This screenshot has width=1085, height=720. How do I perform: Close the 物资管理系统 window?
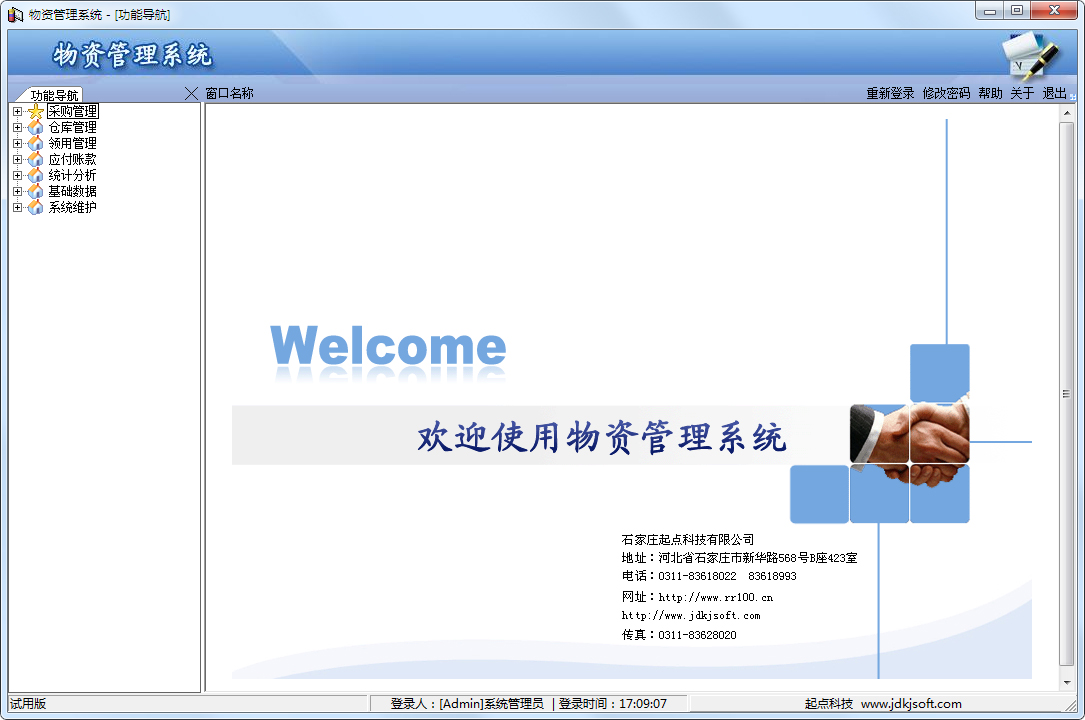click(1055, 10)
